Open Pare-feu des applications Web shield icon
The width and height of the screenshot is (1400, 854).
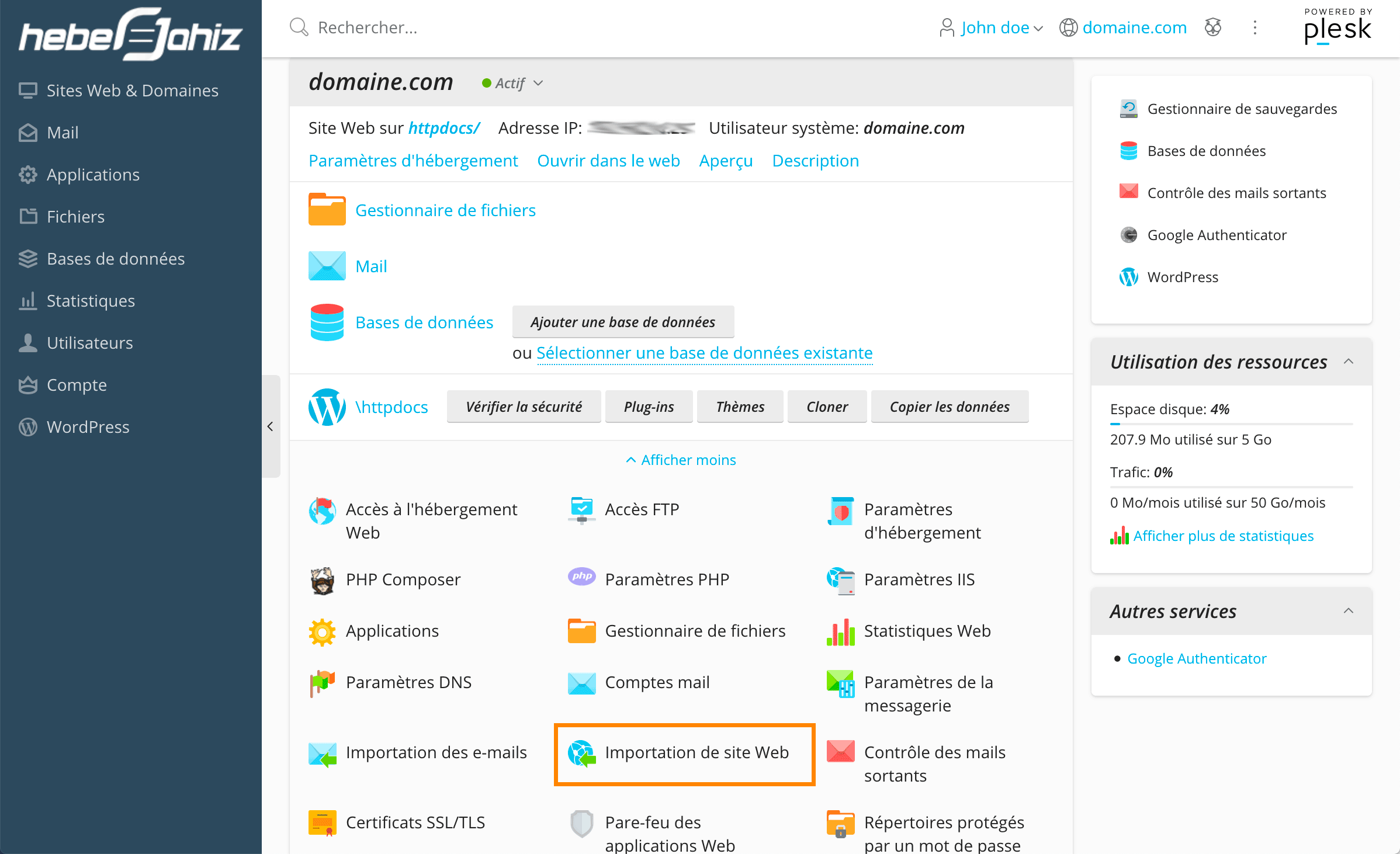point(581,823)
